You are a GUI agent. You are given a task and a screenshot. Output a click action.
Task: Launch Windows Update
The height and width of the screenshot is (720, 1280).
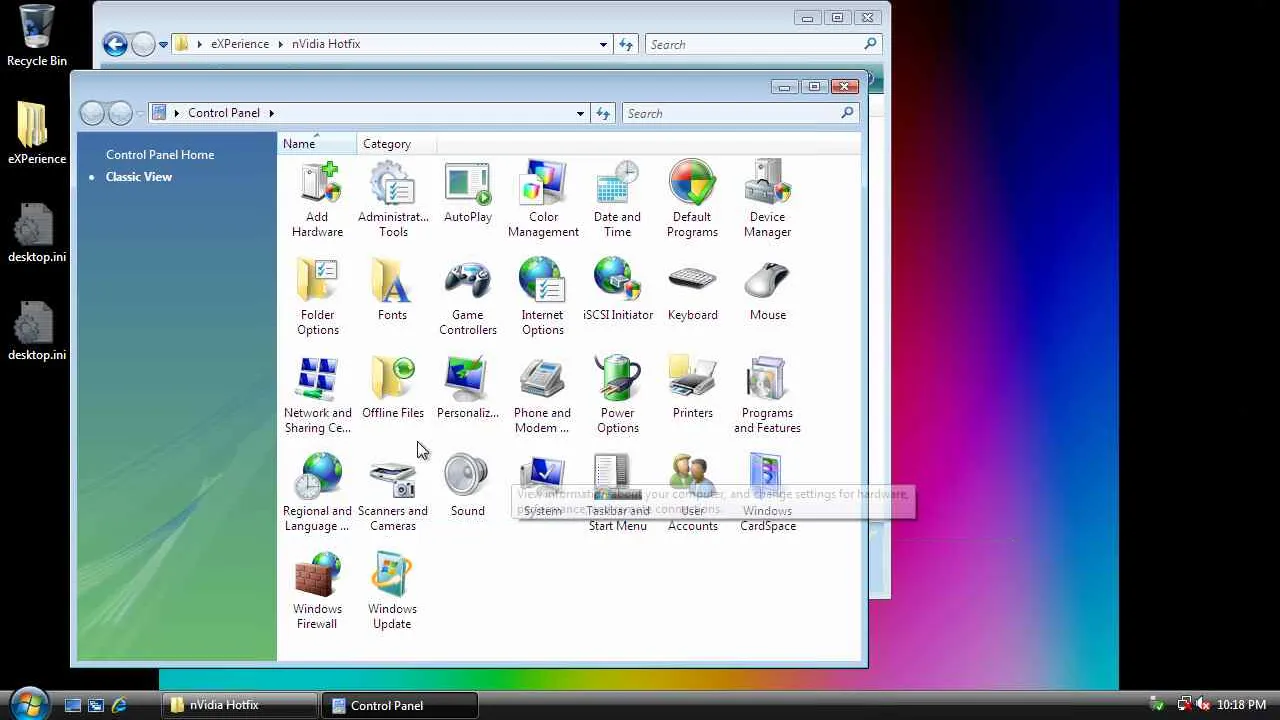click(x=392, y=592)
